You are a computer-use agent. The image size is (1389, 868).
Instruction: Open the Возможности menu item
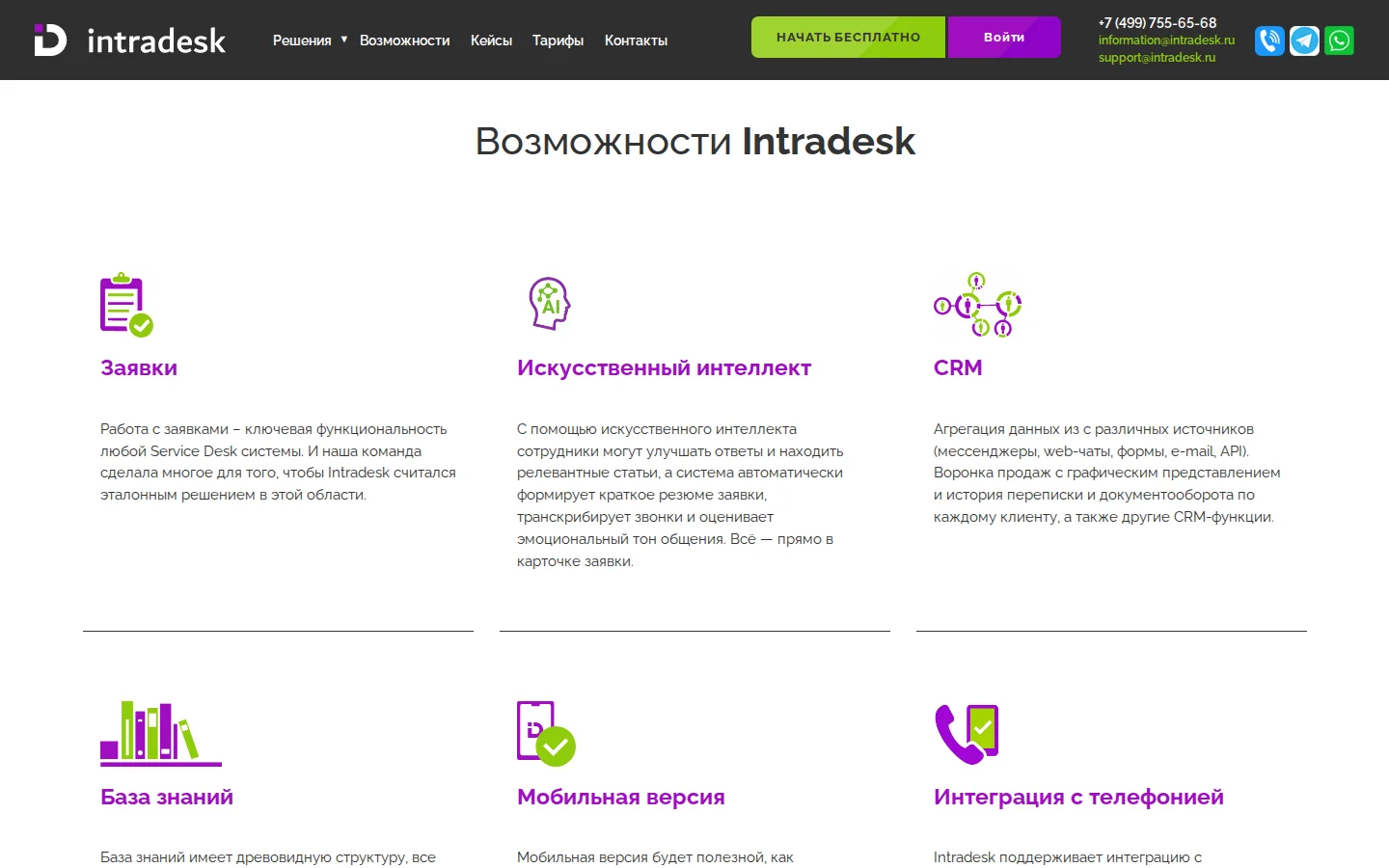(405, 41)
